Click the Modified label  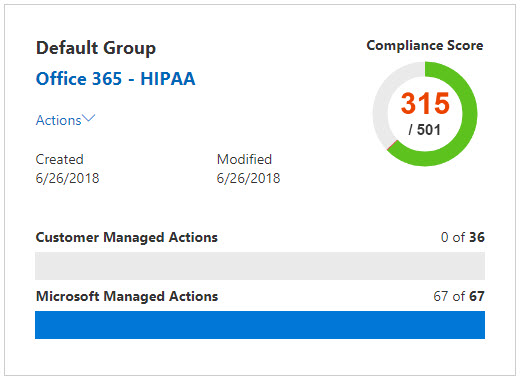(244, 159)
